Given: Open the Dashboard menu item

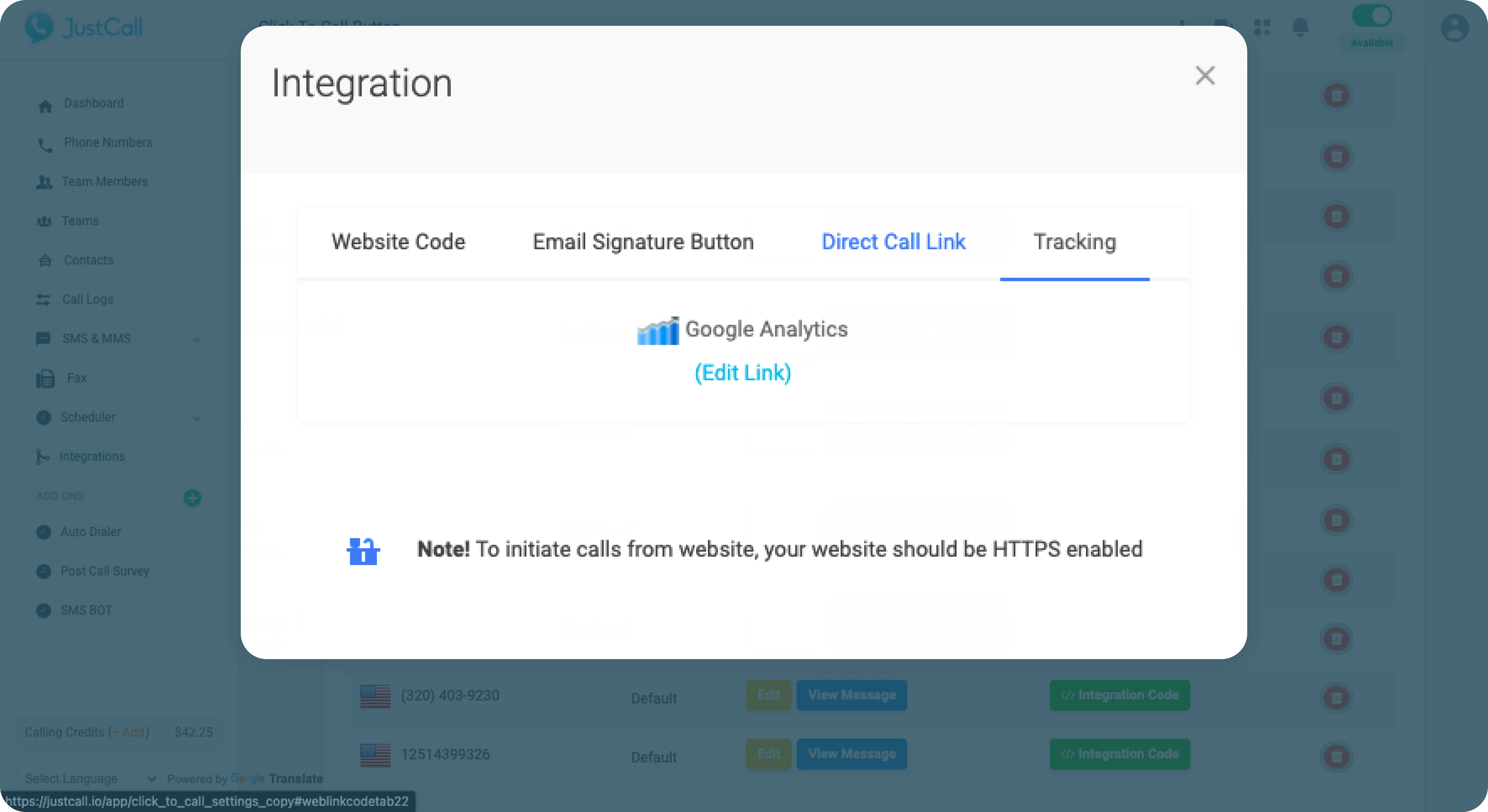Looking at the screenshot, I should click(x=94, y=103).
